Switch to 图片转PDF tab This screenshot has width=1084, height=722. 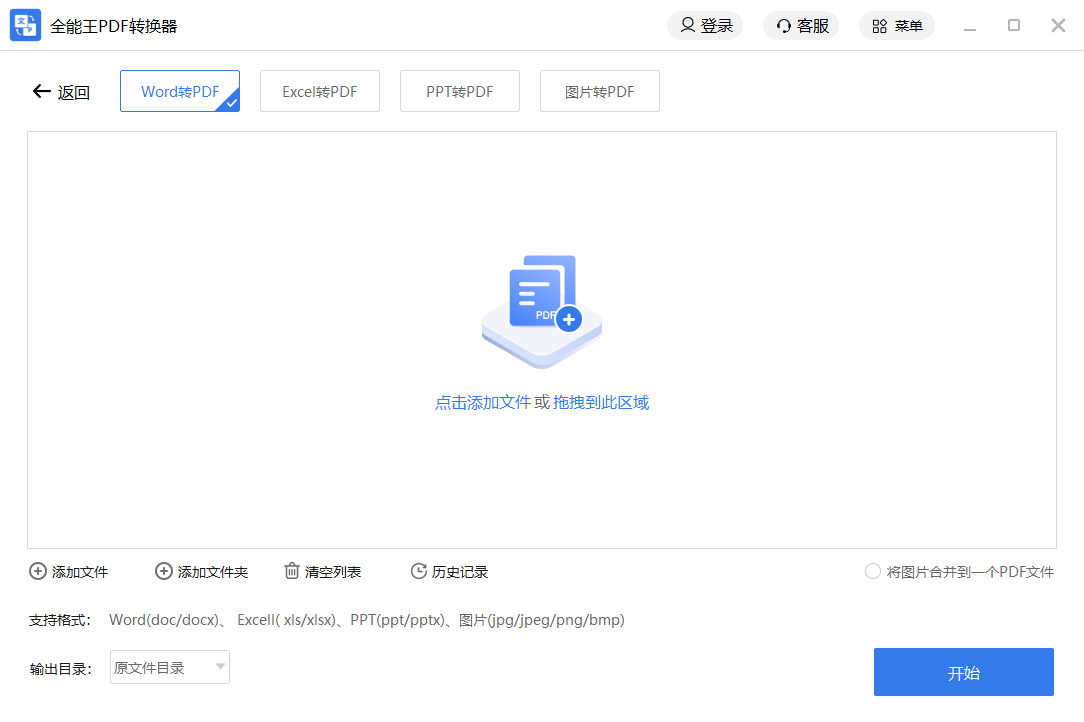coord(599,91)
